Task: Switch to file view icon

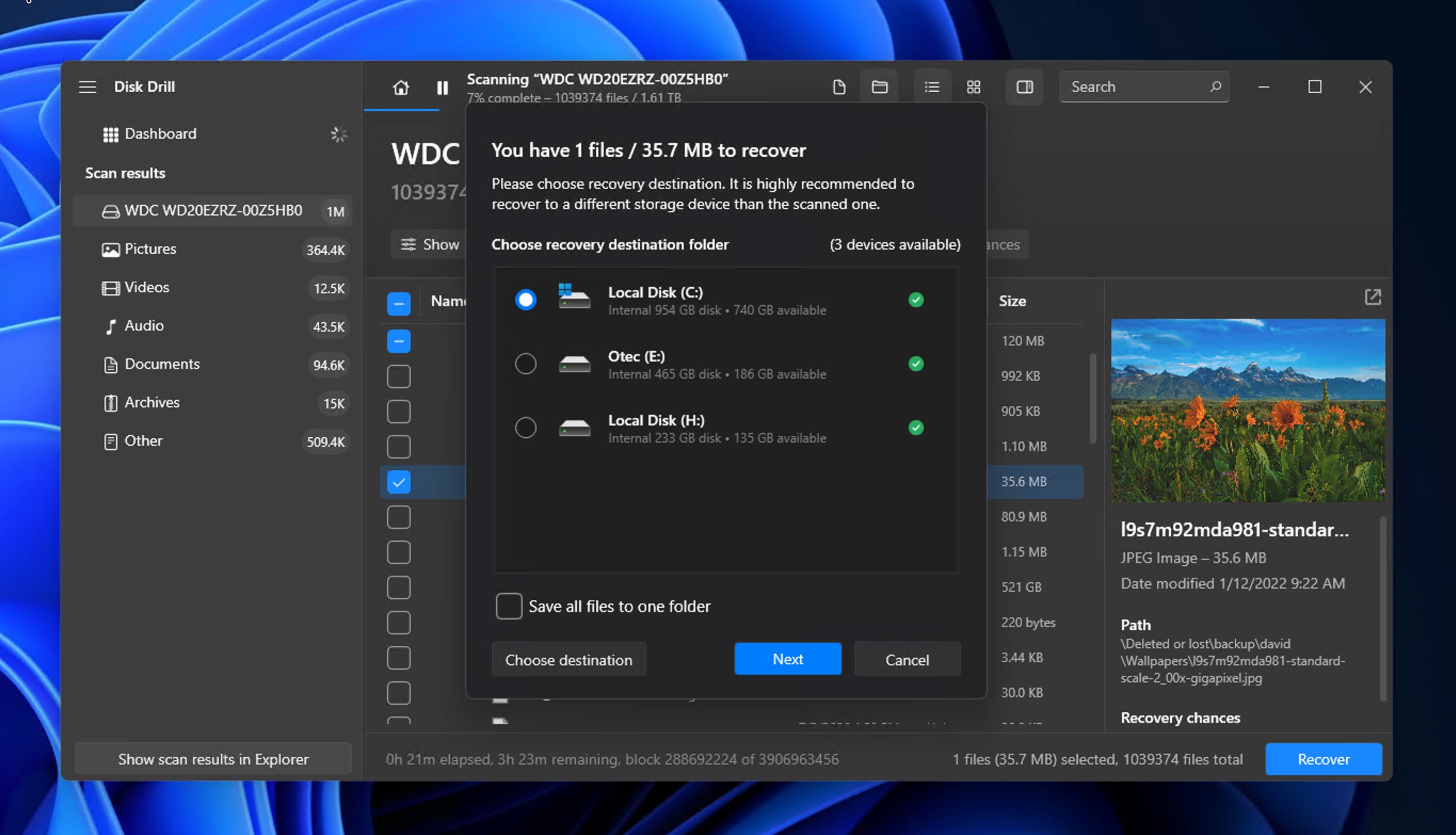Action: 839,86
